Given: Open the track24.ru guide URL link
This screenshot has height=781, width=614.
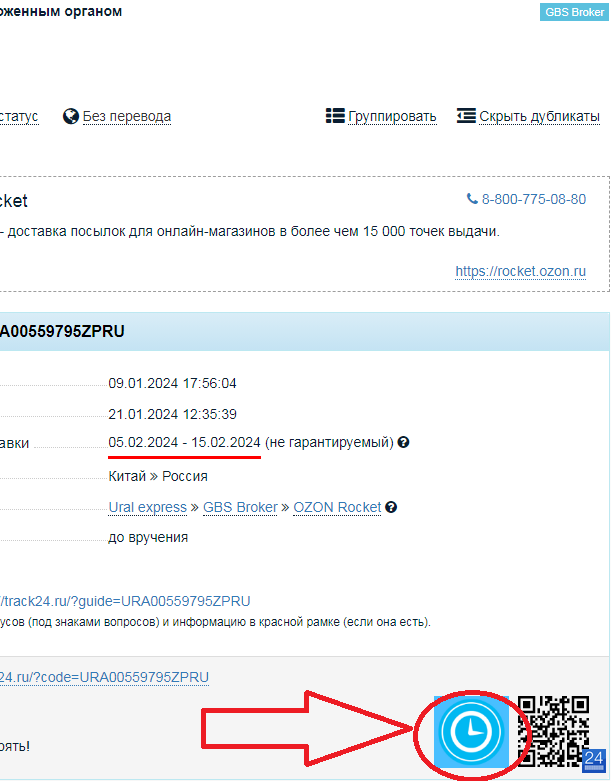Looking at the screenshot, I should click(124, 601).
